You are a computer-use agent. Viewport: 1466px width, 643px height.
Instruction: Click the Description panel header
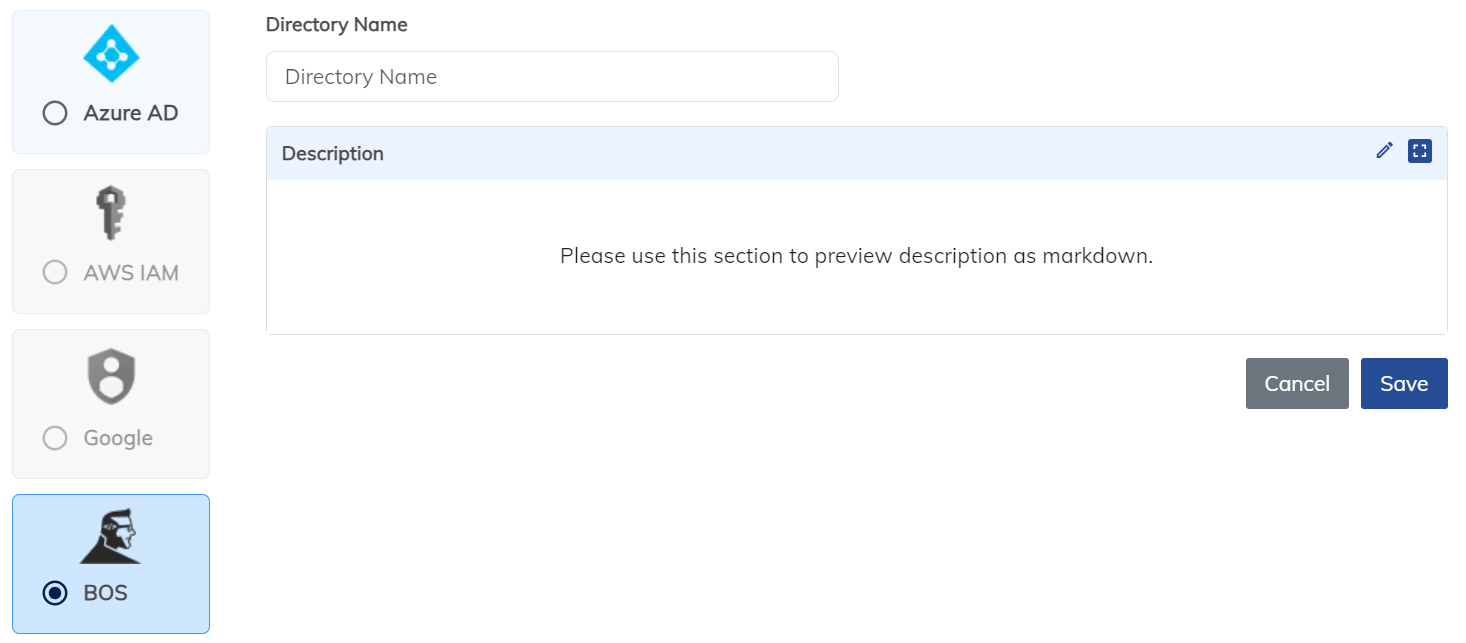(x=857, y=153)
